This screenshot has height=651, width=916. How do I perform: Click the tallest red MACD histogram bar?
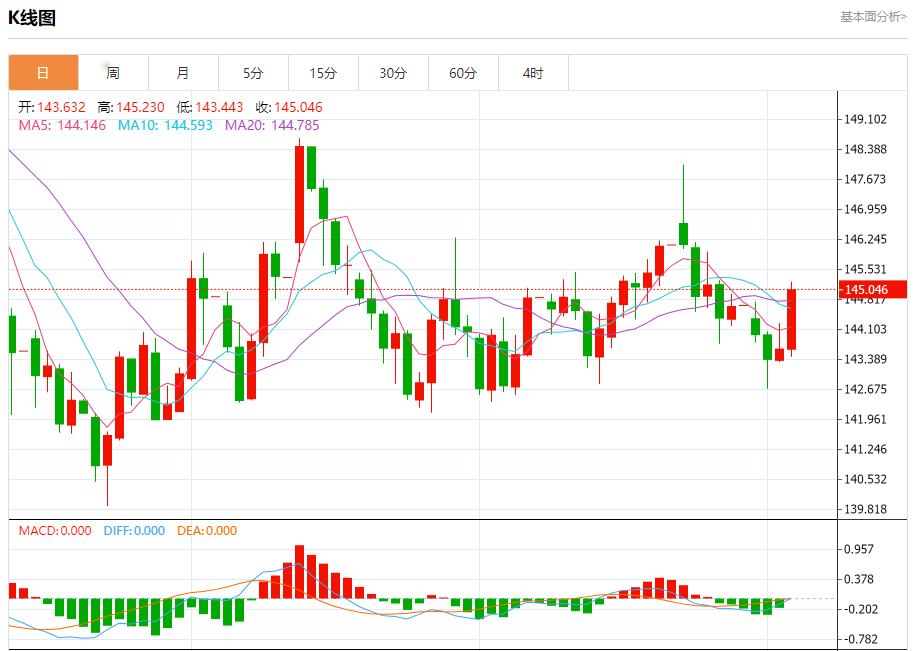coord(300,572)
